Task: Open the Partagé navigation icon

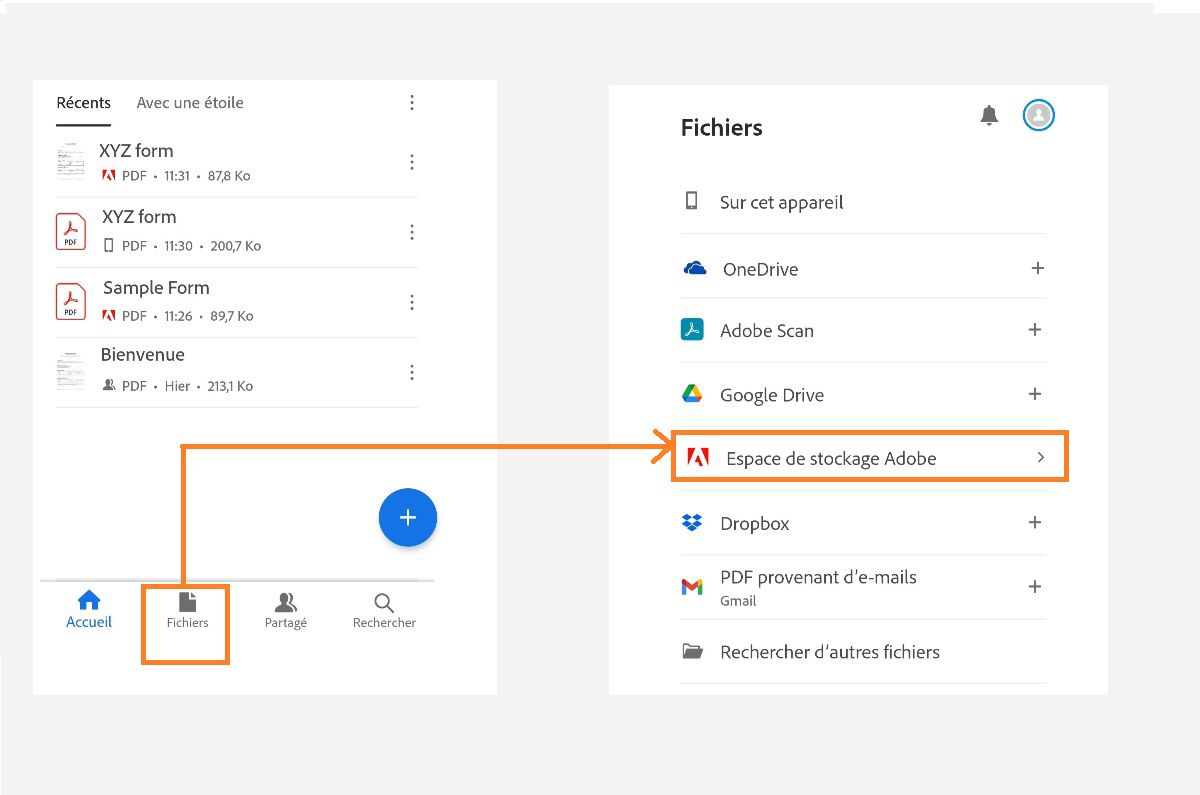Action: pos(286,602)
